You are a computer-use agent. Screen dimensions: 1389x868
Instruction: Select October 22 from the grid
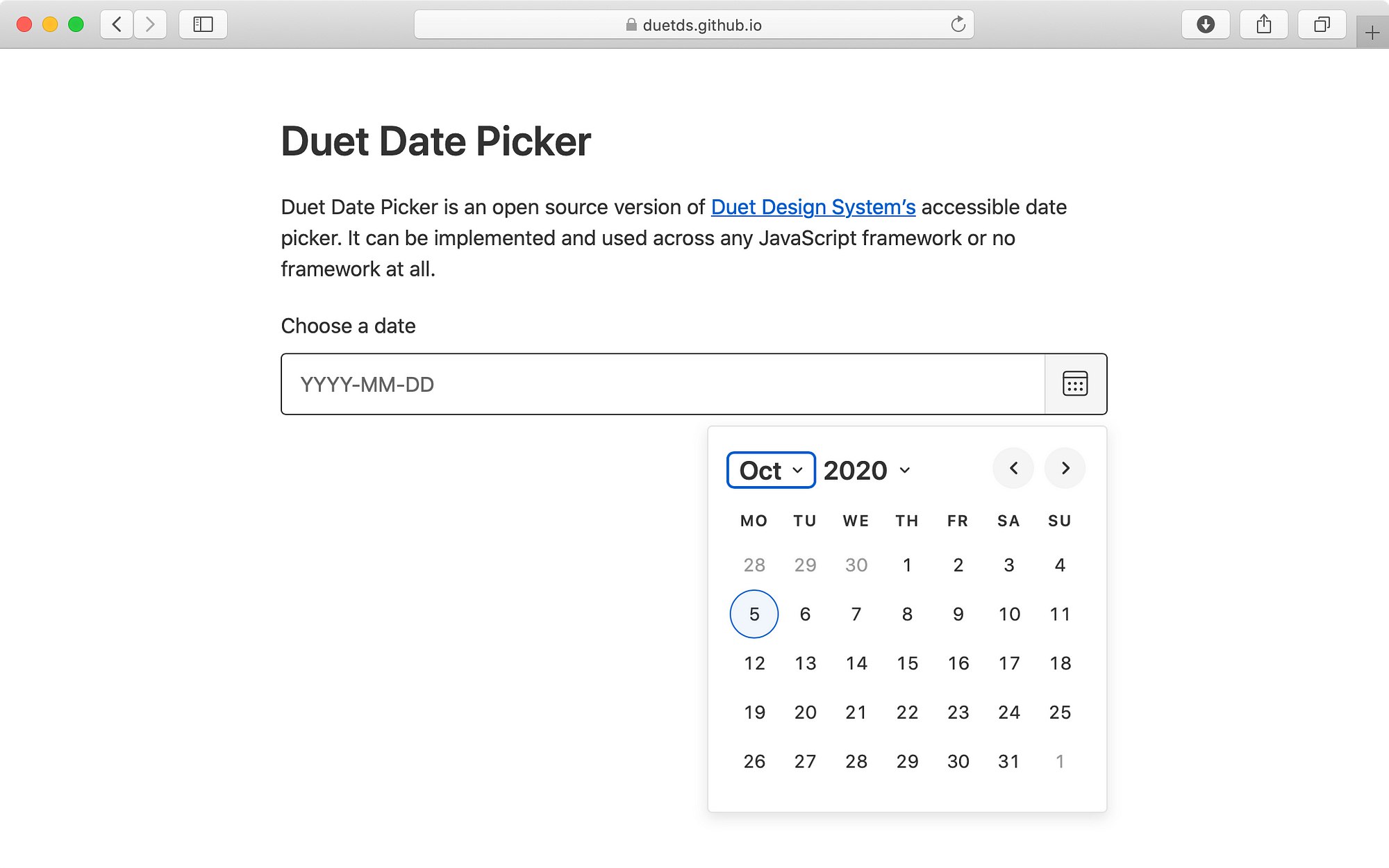[x=907, y=712]
